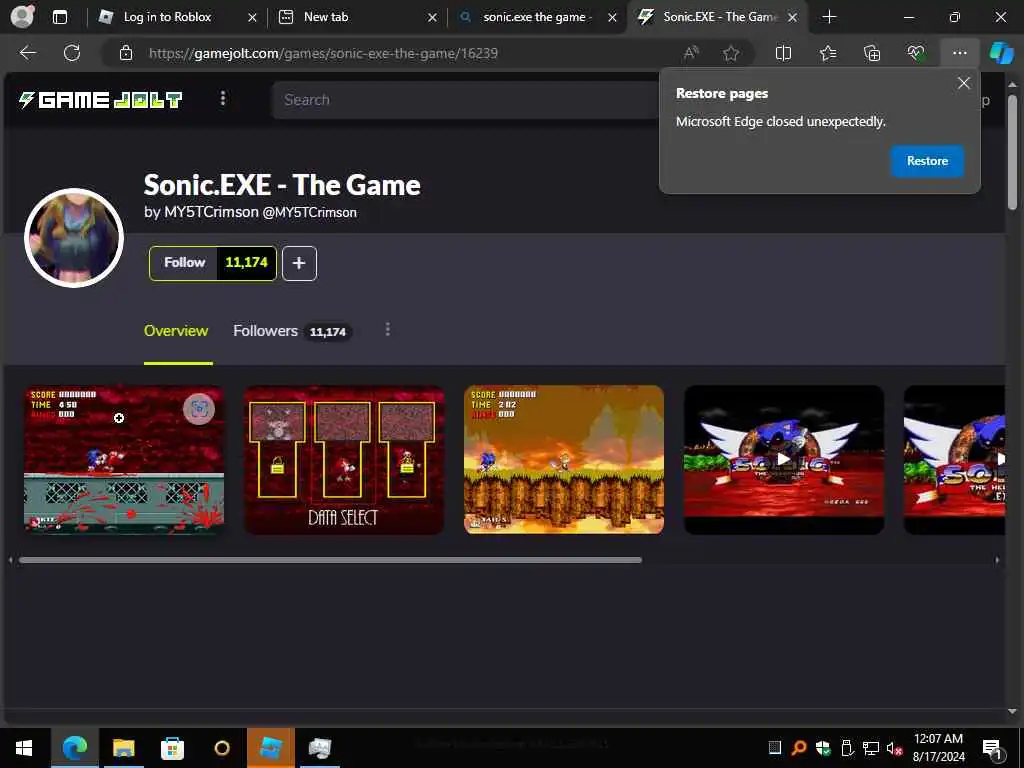Open the orange-highlighted taskbar app
Image resolution: width=1024 pixels, height=768 pixels.
coord(270,748)
